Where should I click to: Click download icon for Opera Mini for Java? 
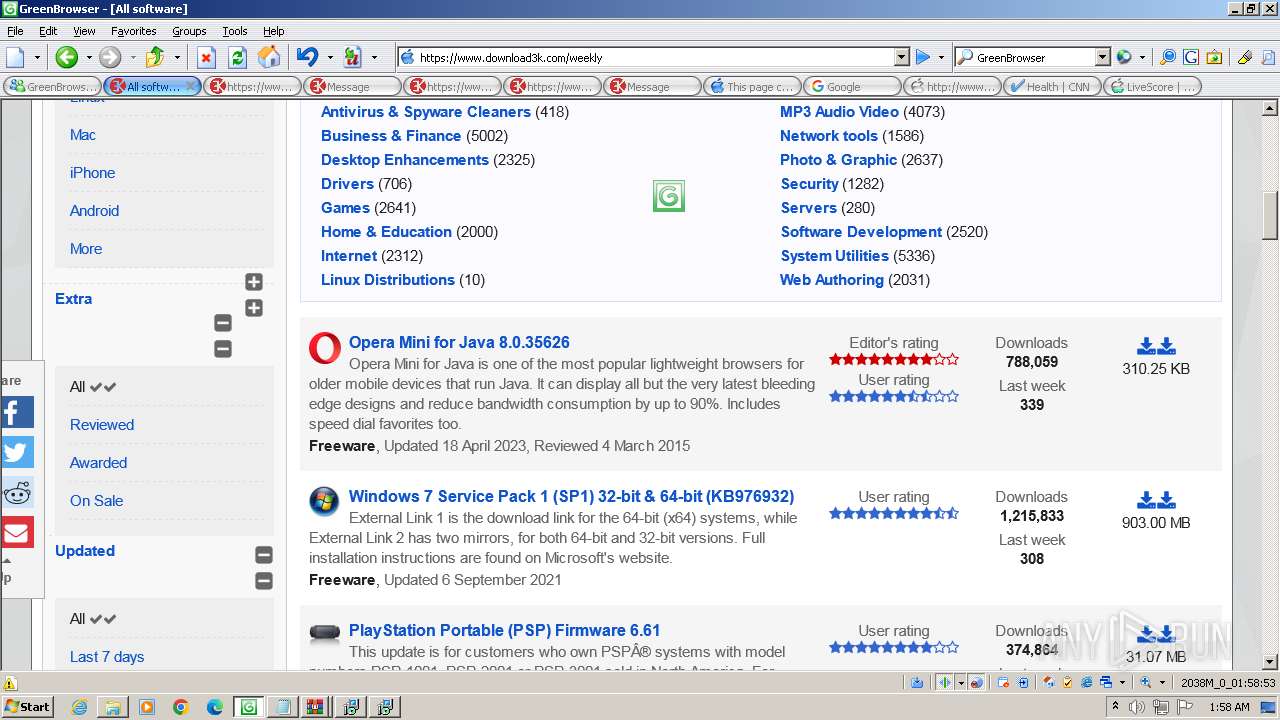point(1156,346)
